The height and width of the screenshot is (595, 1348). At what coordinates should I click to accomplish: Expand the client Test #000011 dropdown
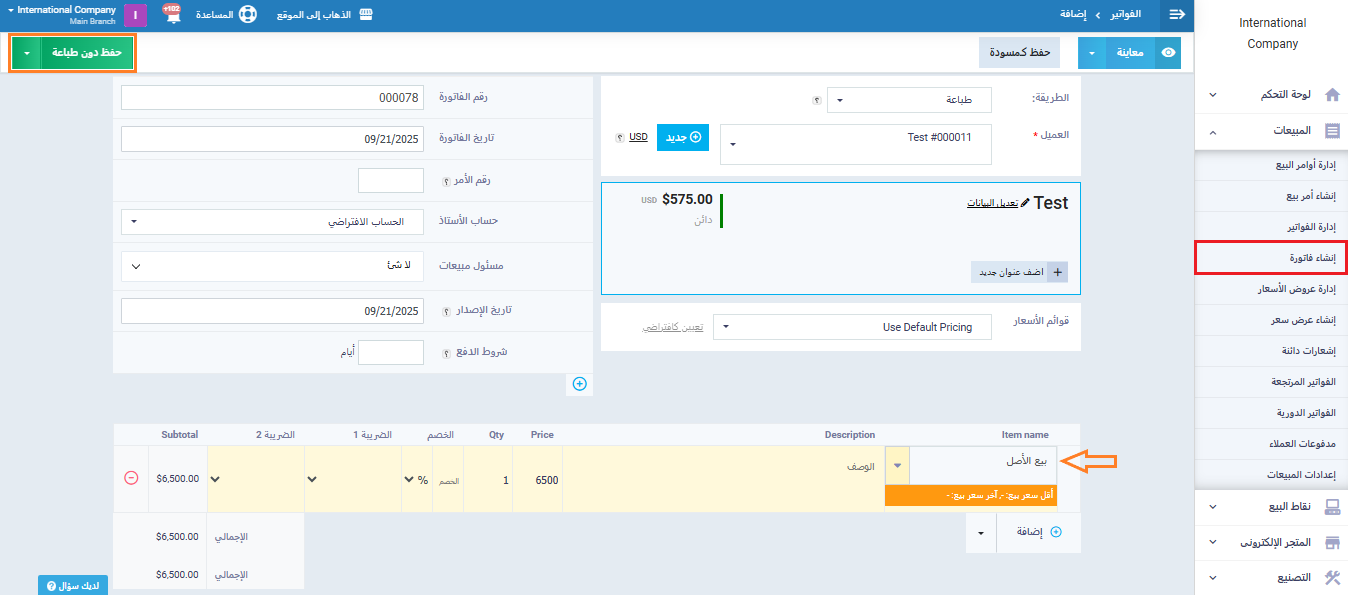855,144
